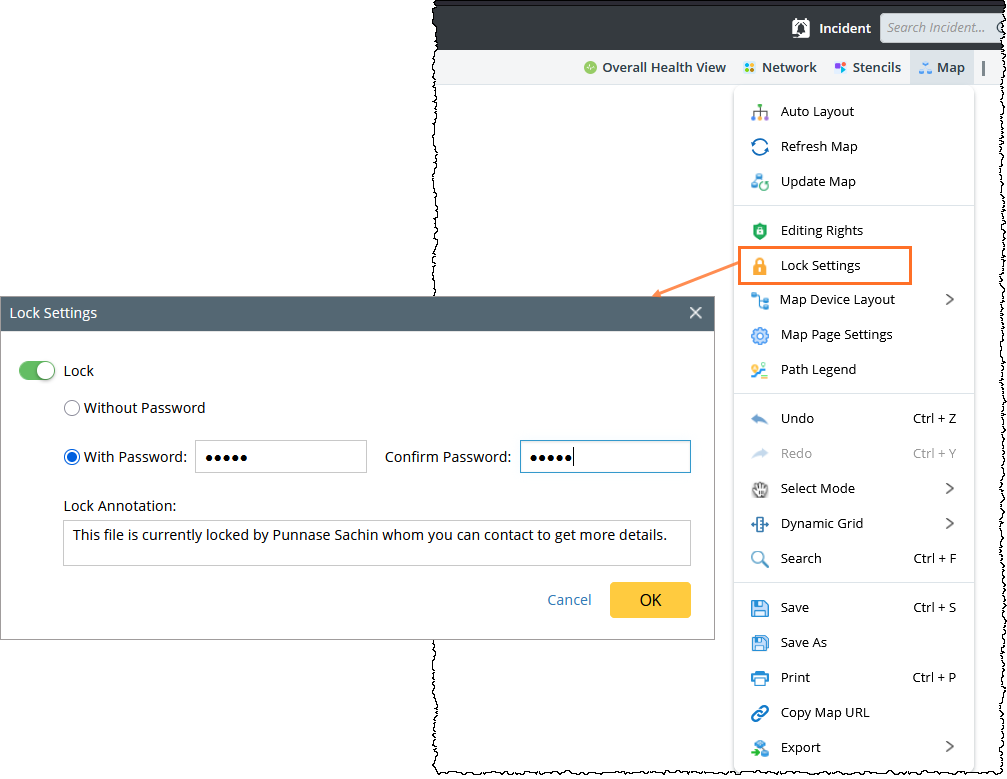Select the With Password radio button
Image resolution: width=1007 pixels, height=779 pixels.
pos(72,457)
